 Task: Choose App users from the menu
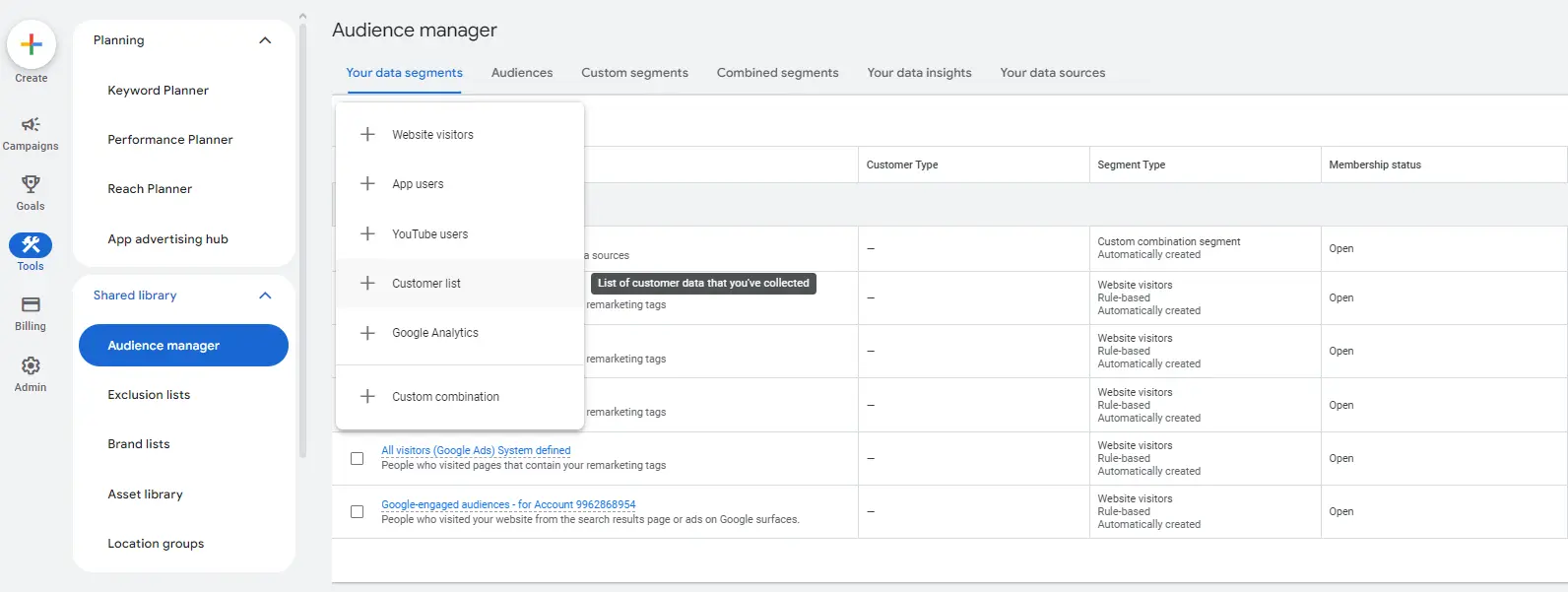tap(460, 183)
